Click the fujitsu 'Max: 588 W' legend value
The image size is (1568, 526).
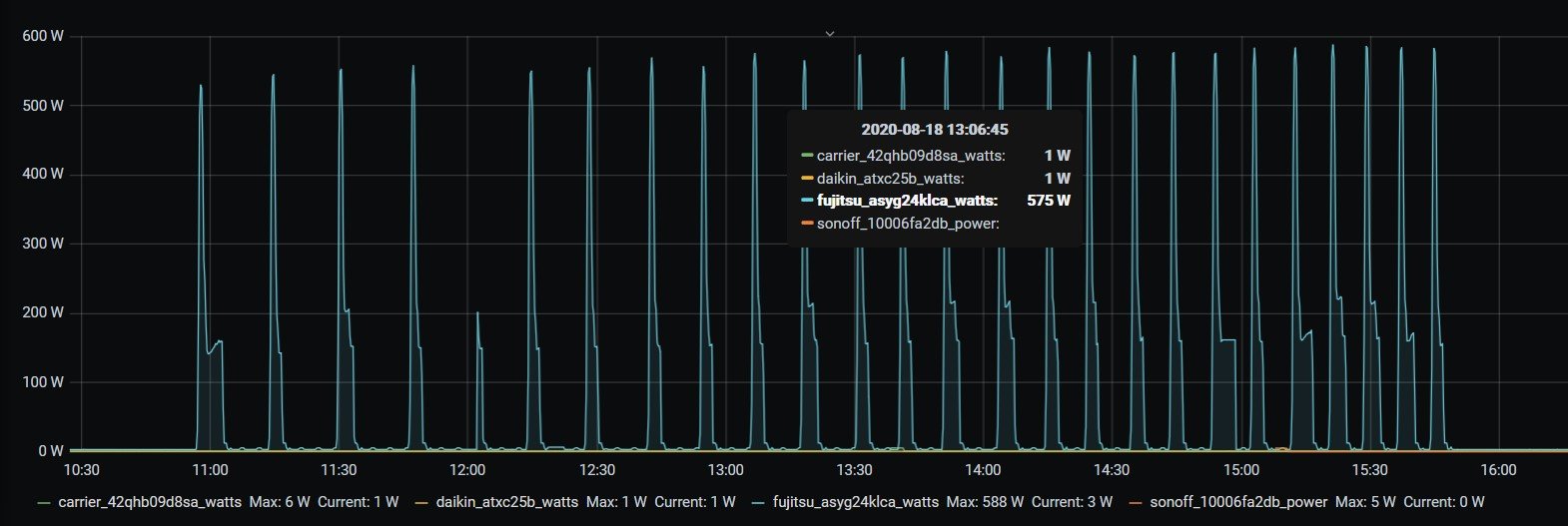985,502
